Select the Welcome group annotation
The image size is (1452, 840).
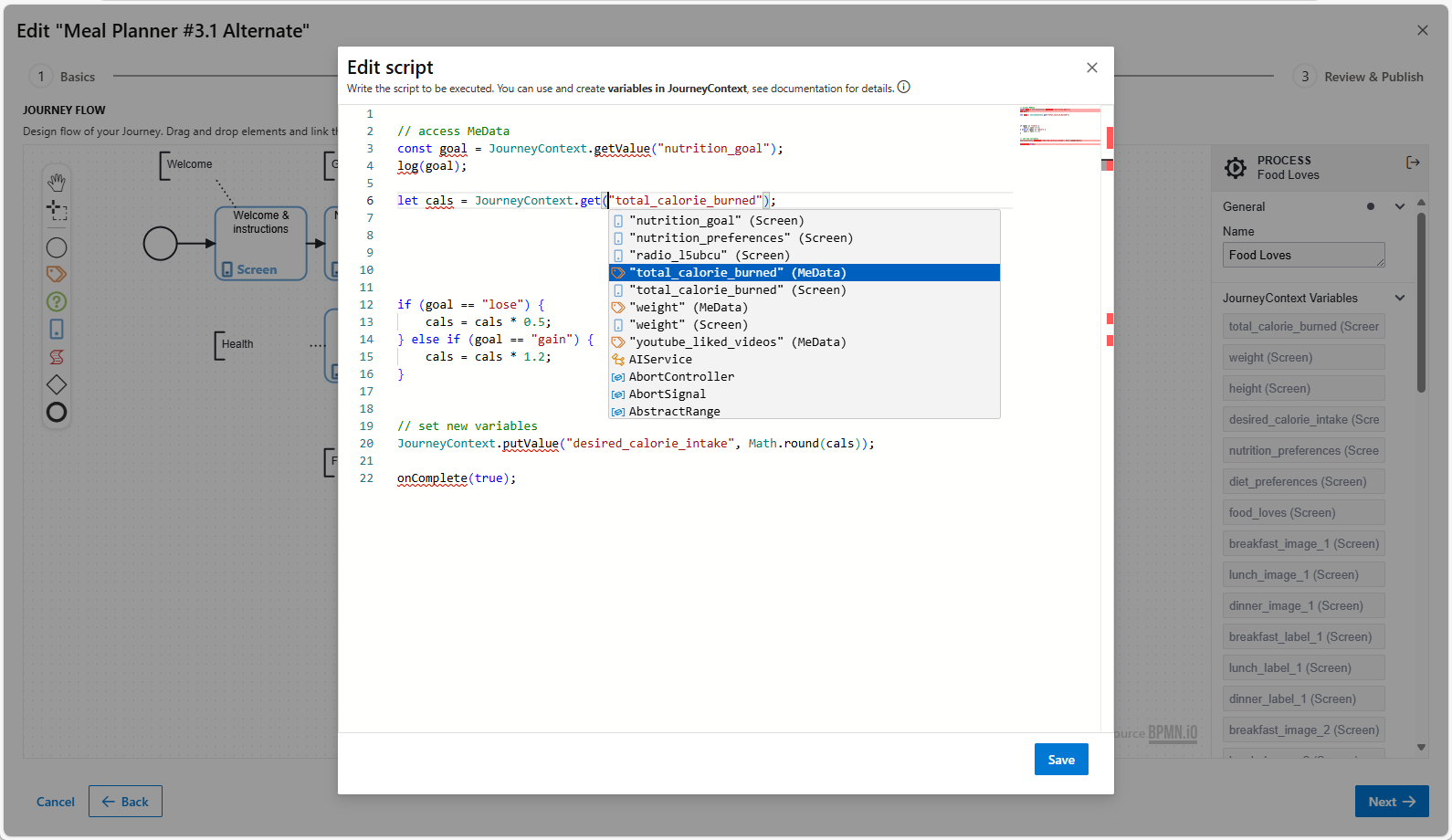pos(189,164)
